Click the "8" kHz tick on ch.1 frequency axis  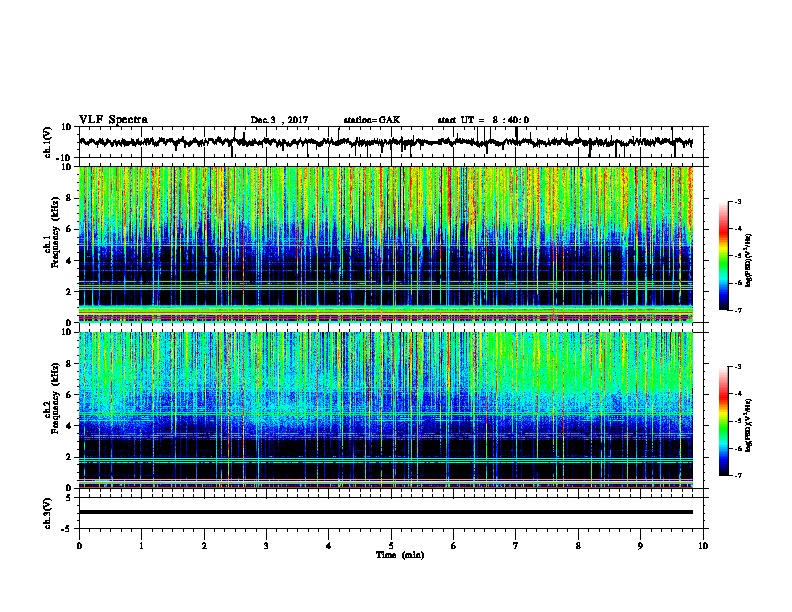coord(70,198)
